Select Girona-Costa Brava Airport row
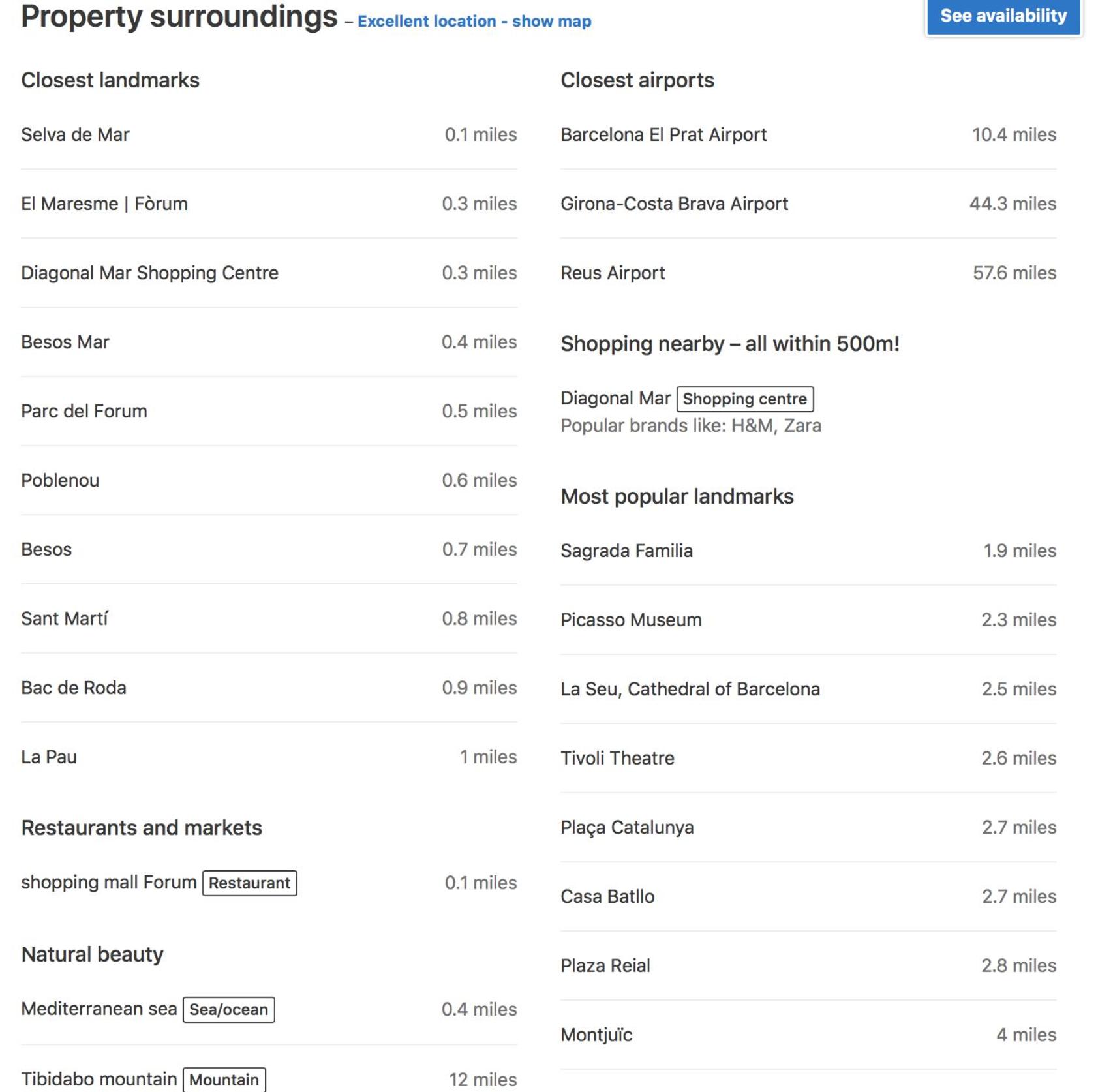The height and width of the screenshot is (1092, 1113). (808, 204)
